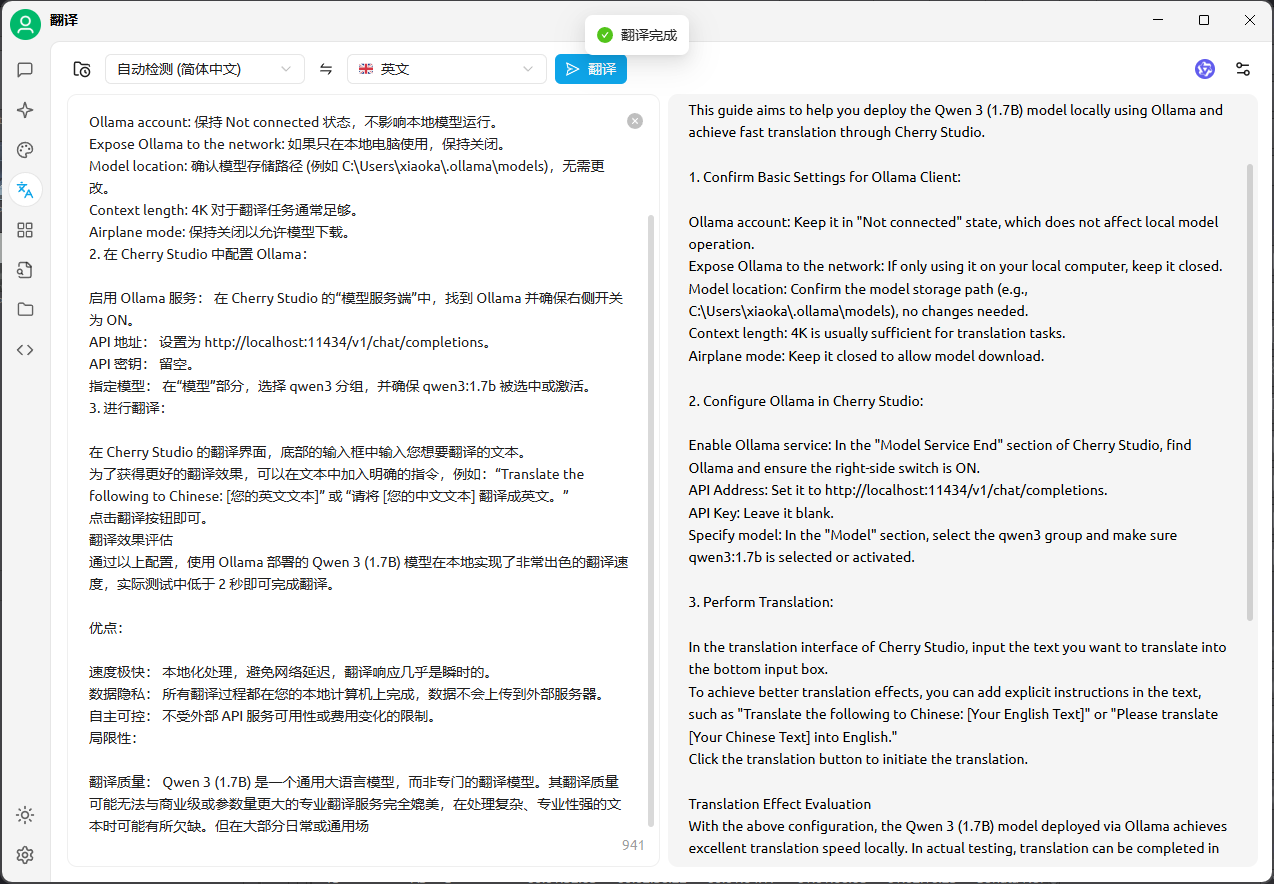Image resolution: width=1274 pixels, height=884 pixels.
Task: Click the translated output scrollbar
Action: [1249, 392]
